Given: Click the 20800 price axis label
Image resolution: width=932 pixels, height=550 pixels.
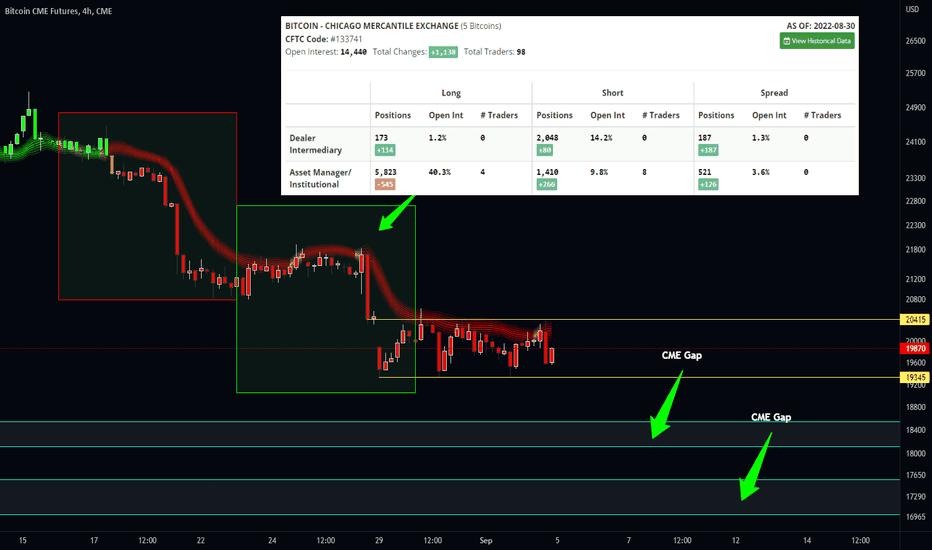Looking at the screenshot, I should click(915, 300).
